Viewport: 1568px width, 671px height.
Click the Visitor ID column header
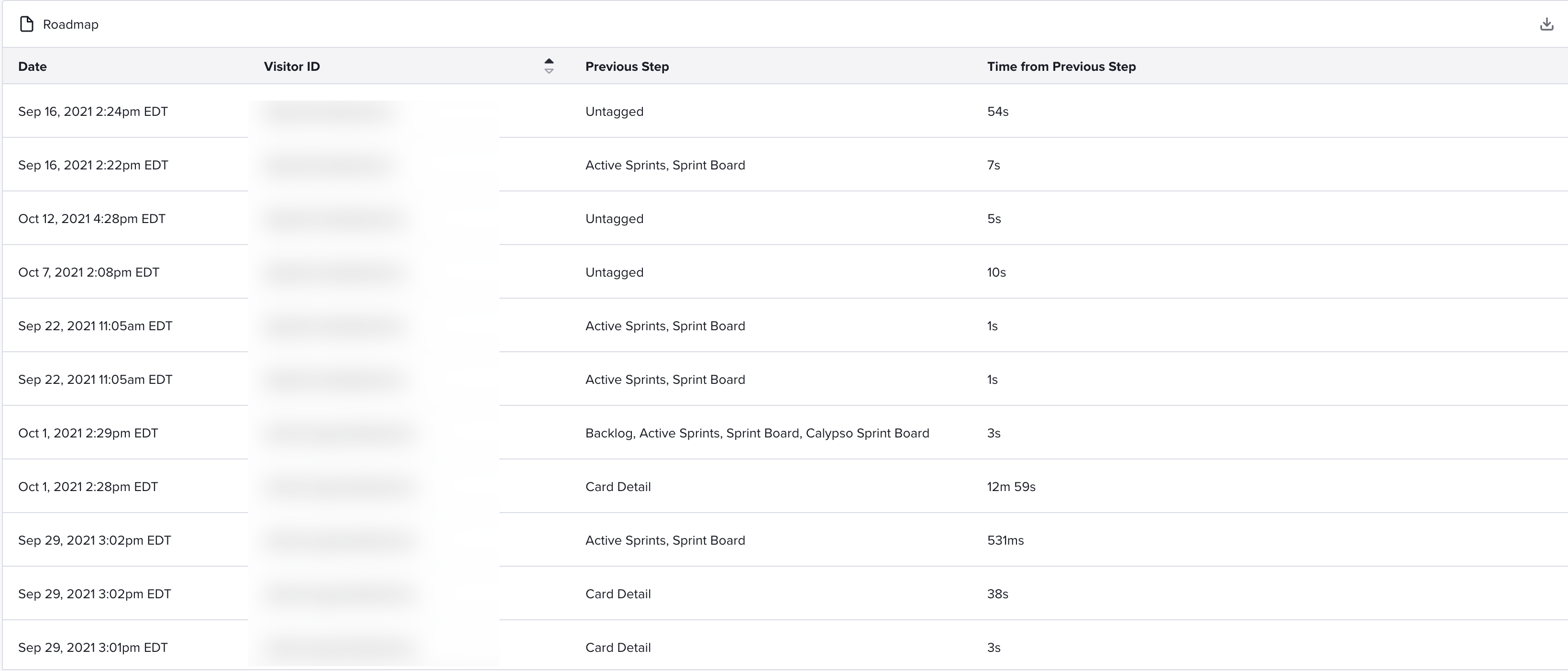click(292, 67)
